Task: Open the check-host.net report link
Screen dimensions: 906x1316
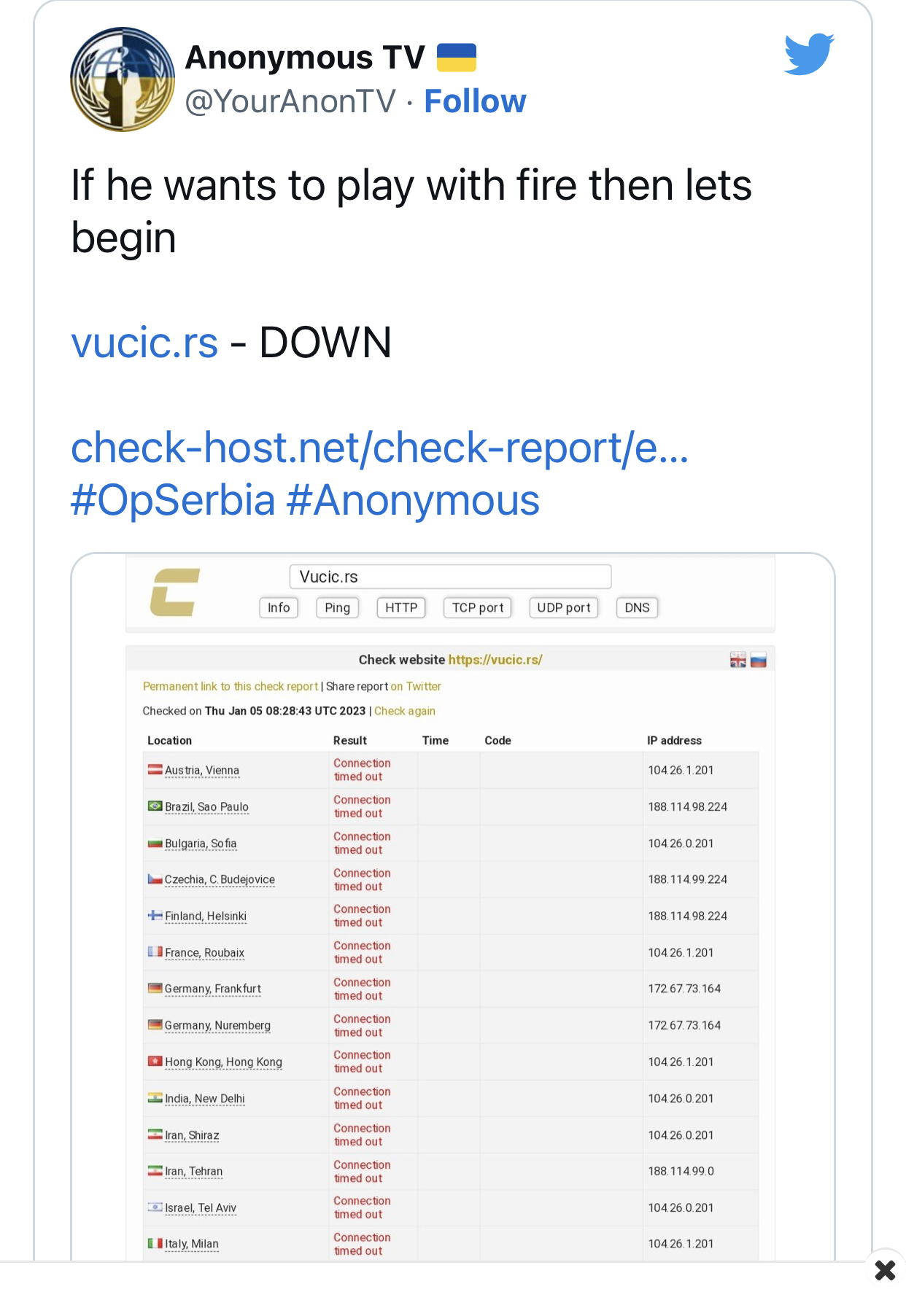Action: [379, 447]
